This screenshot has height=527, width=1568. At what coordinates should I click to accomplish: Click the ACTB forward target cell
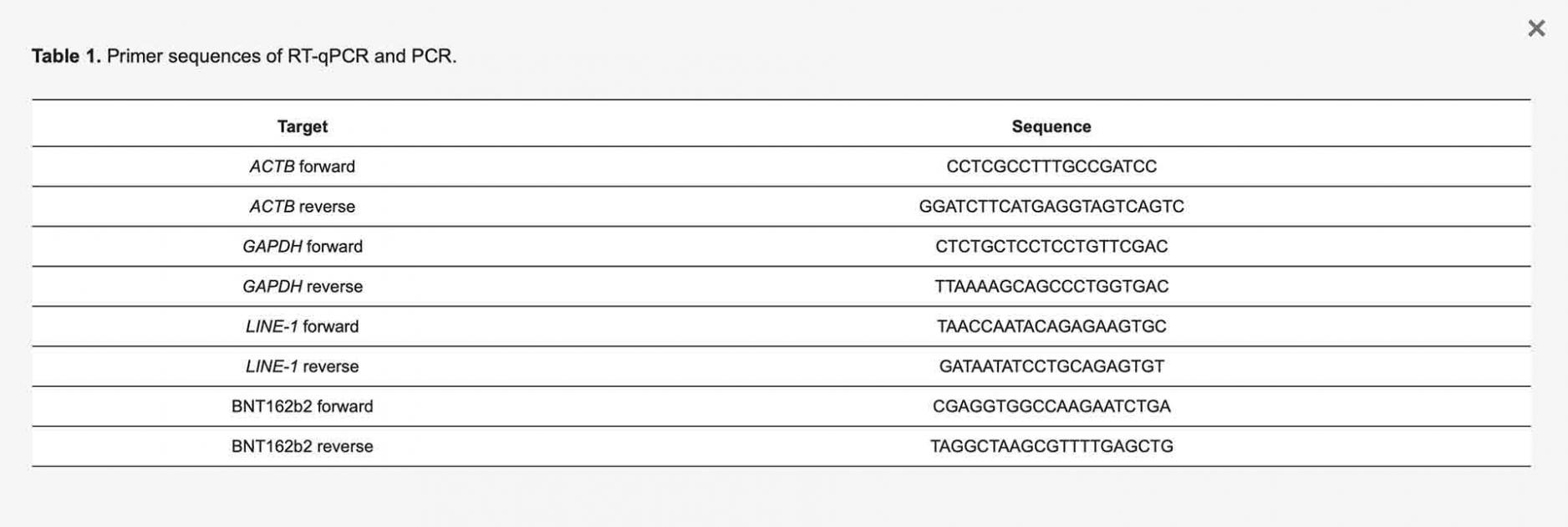pyautogui.click(x=303, y=166)
